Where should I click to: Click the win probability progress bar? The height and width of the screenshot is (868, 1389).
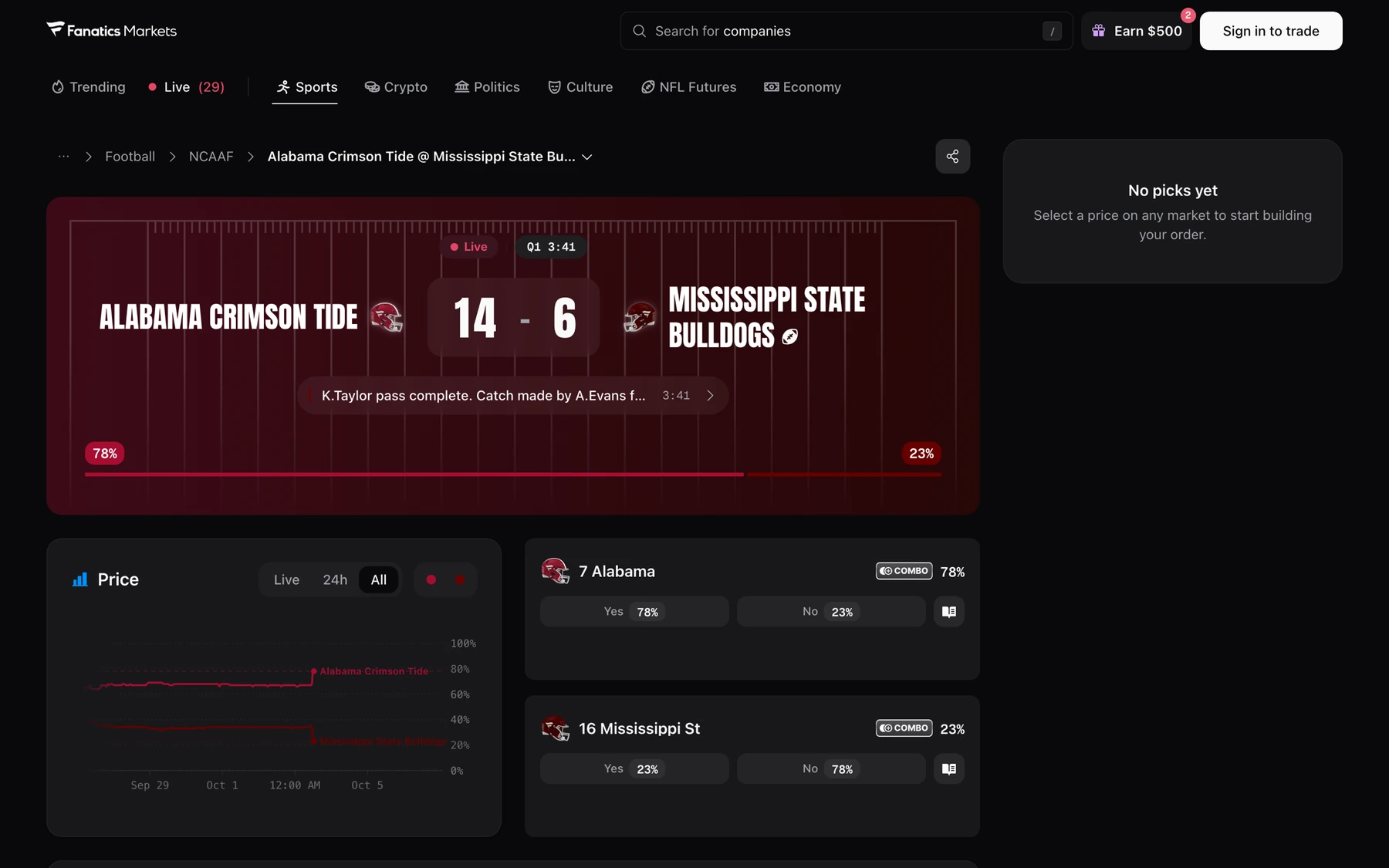click(x=513, y=475)
